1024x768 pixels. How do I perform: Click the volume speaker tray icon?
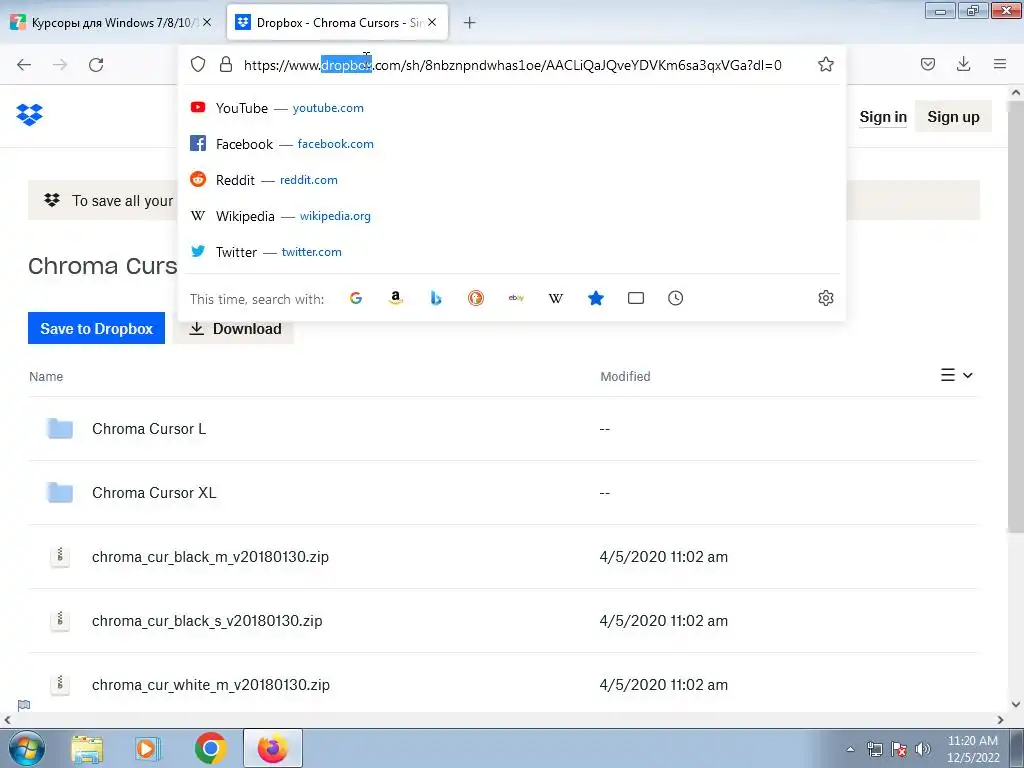coord(923,749)
